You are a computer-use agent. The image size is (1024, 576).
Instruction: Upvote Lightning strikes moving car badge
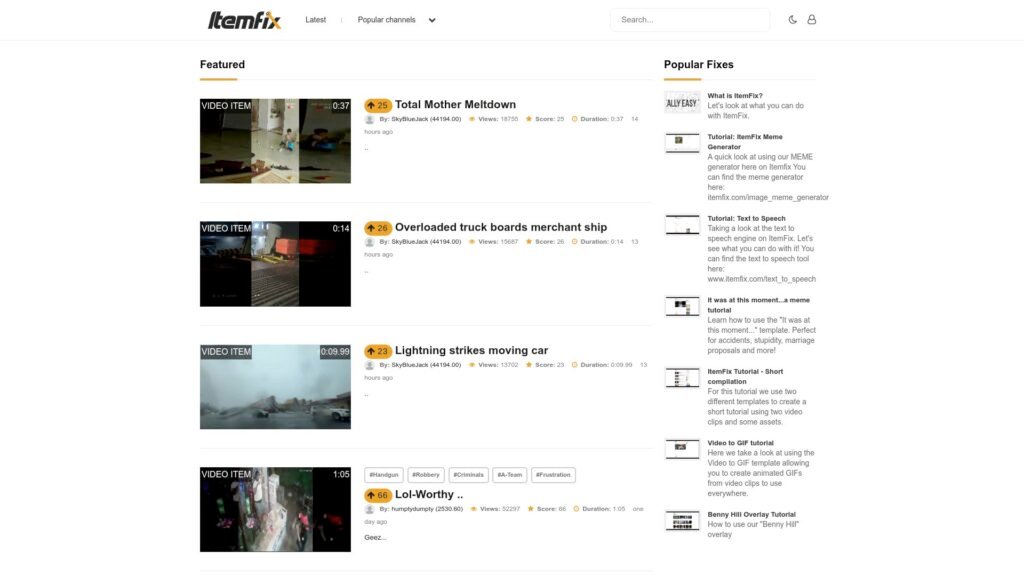point(377,352)
